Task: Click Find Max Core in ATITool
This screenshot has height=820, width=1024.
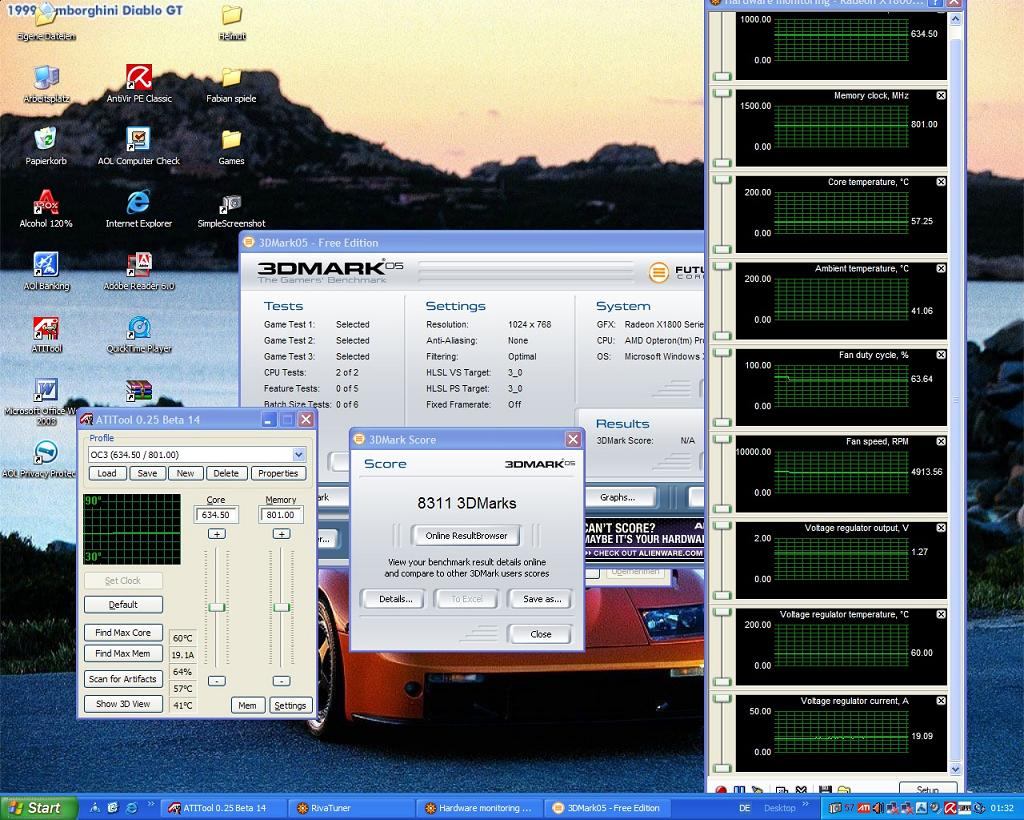Action: [123, 633]
